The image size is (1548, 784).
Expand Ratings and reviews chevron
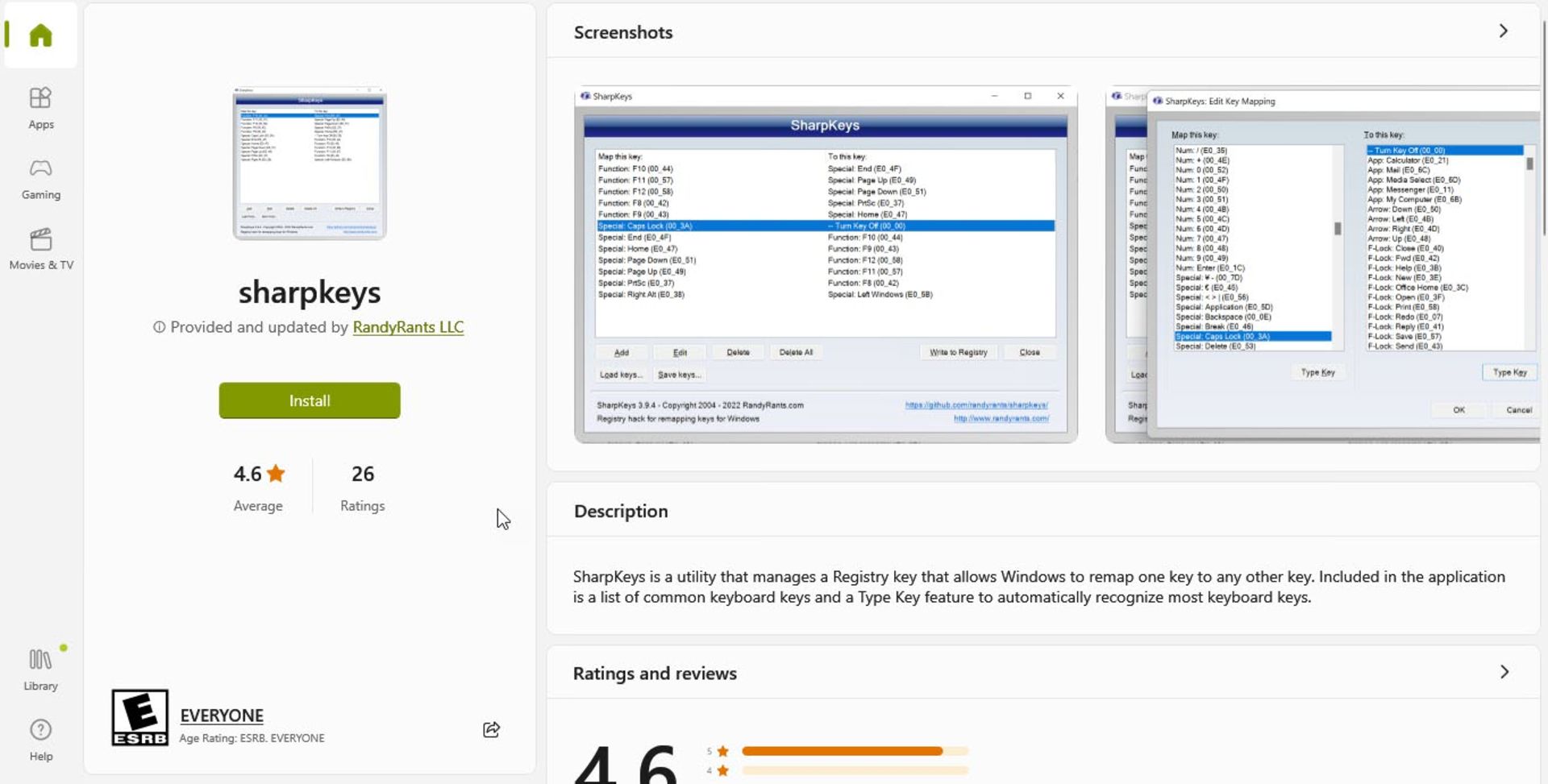coord(1504,672)
